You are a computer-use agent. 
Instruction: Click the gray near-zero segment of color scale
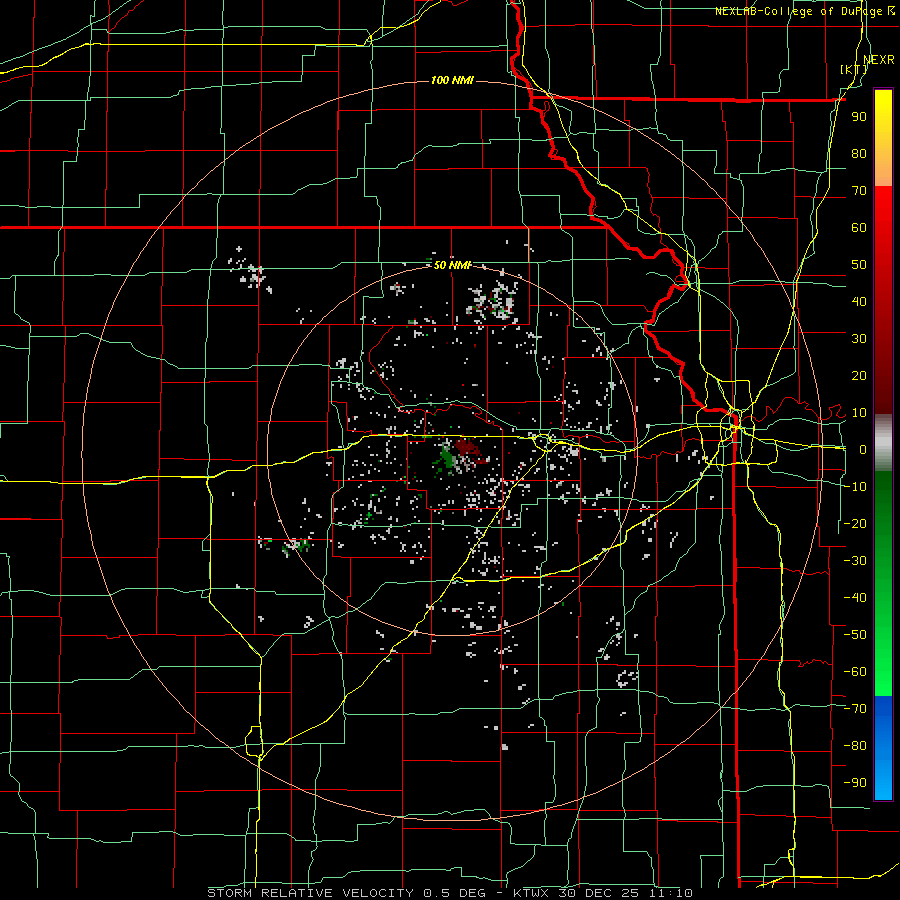[x=883, y=443]
